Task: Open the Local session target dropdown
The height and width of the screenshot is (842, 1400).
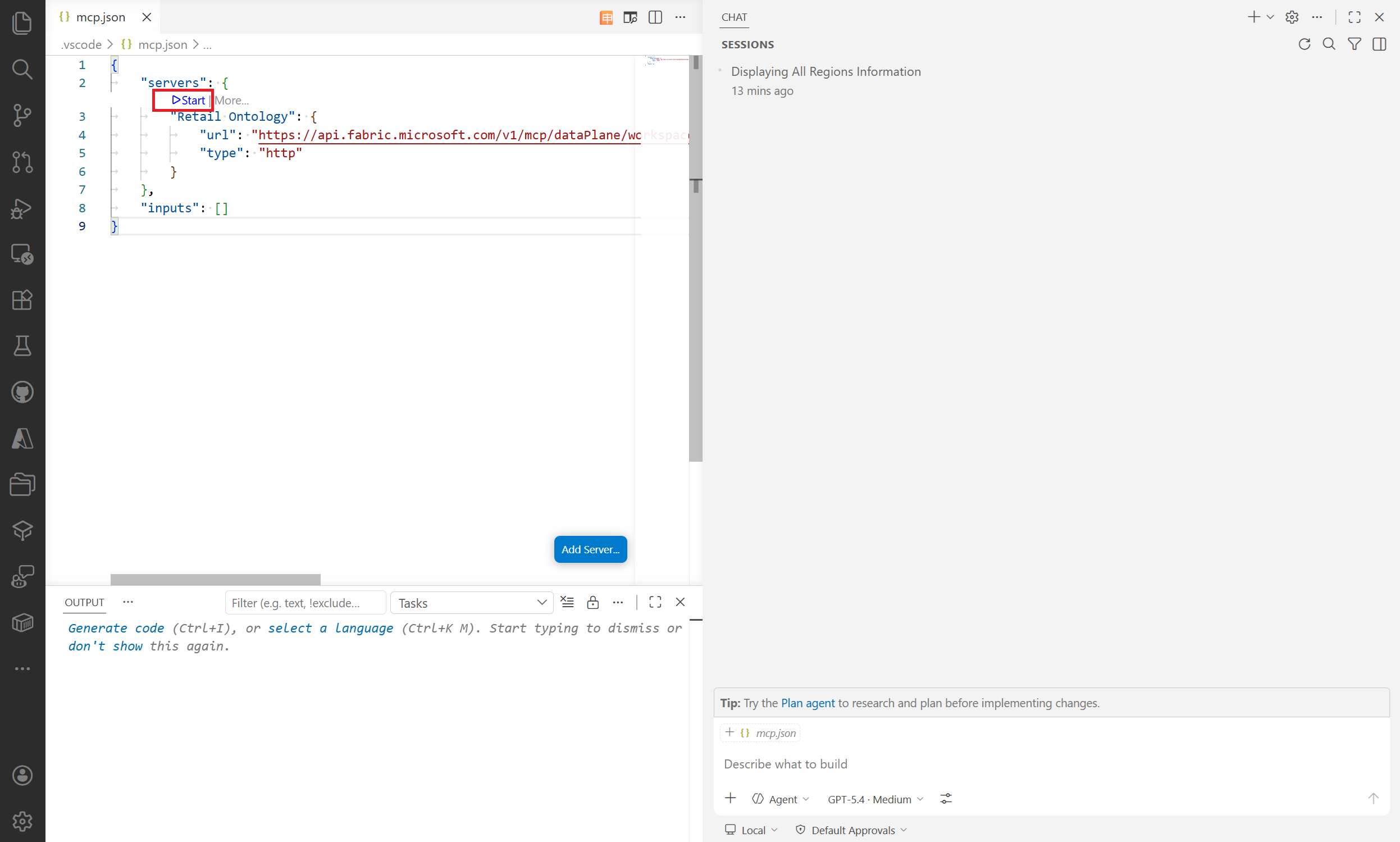Action: click(751, 830)
